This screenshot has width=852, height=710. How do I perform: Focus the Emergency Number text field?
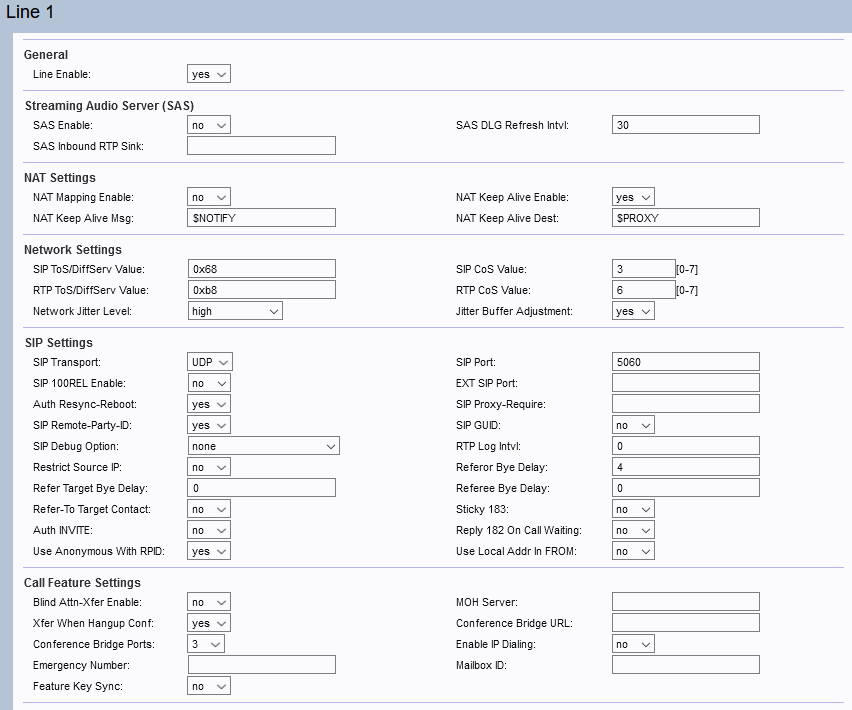tap(261, 665)
